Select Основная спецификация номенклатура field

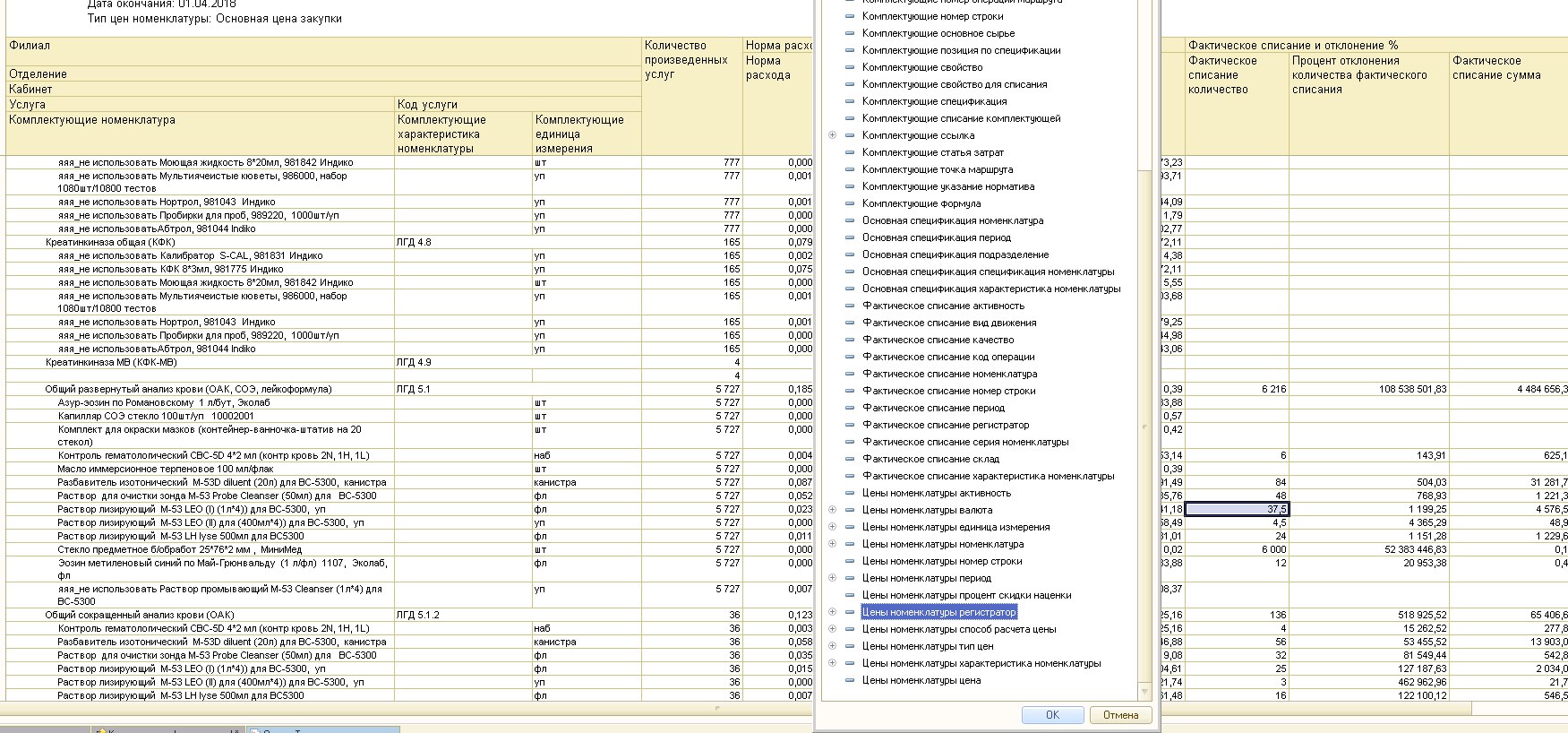click(953, 220)
